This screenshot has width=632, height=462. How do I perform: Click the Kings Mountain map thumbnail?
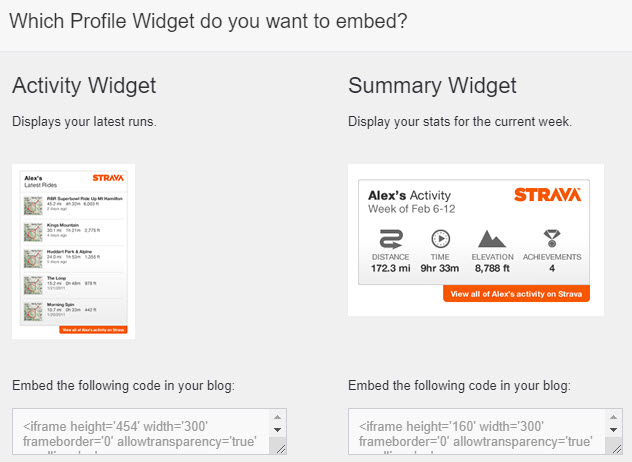[x=37, y=231]
